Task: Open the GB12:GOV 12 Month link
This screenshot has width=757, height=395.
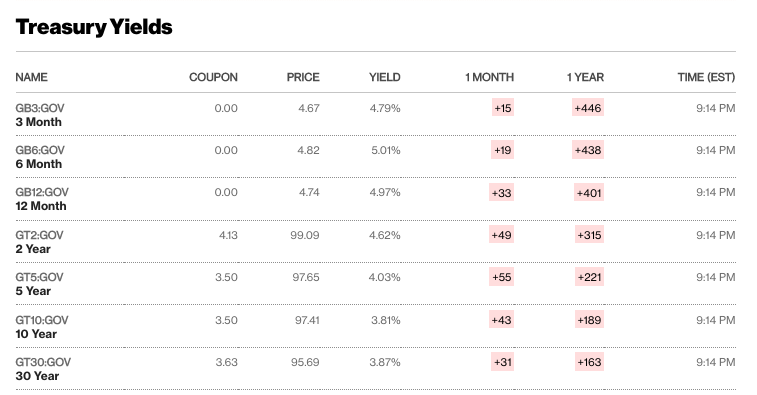Action: [x=42, y=199]
